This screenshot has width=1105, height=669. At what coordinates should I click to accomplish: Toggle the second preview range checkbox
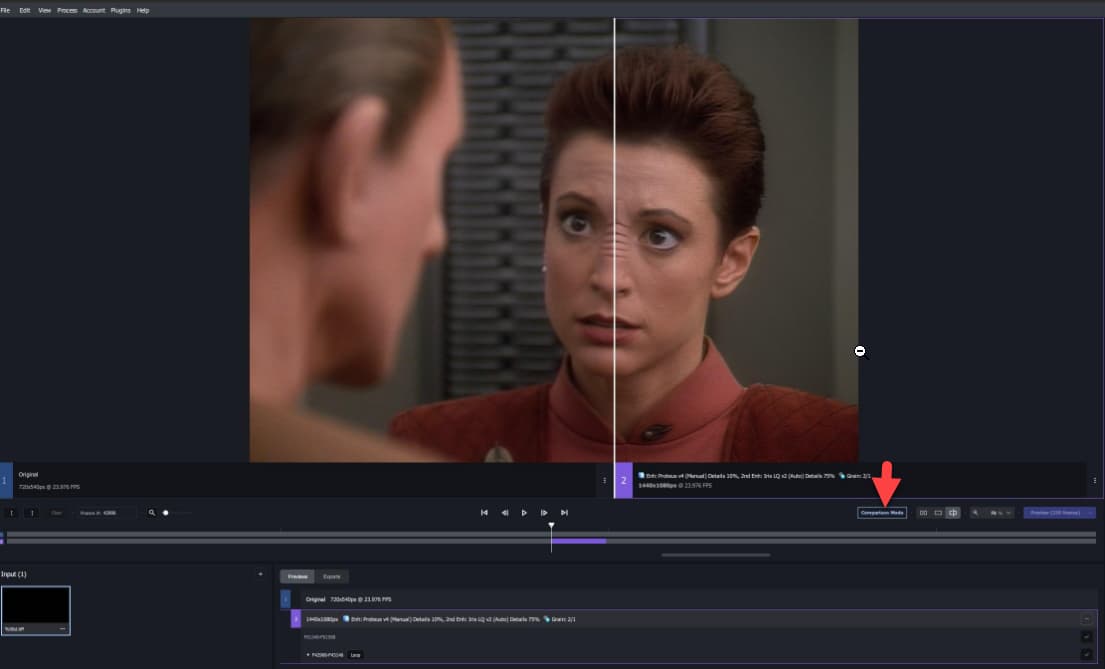1086,655
